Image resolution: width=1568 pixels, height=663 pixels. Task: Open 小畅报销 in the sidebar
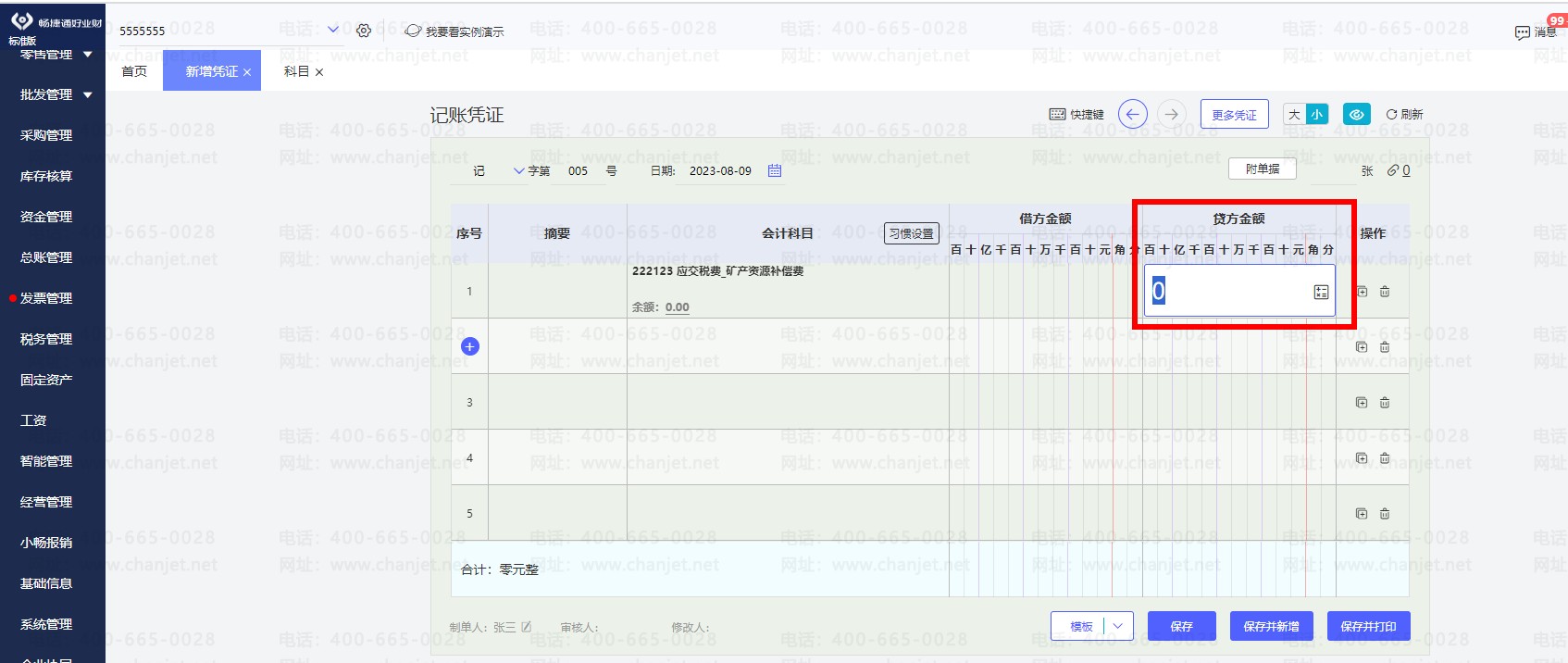tap(46, 543)
